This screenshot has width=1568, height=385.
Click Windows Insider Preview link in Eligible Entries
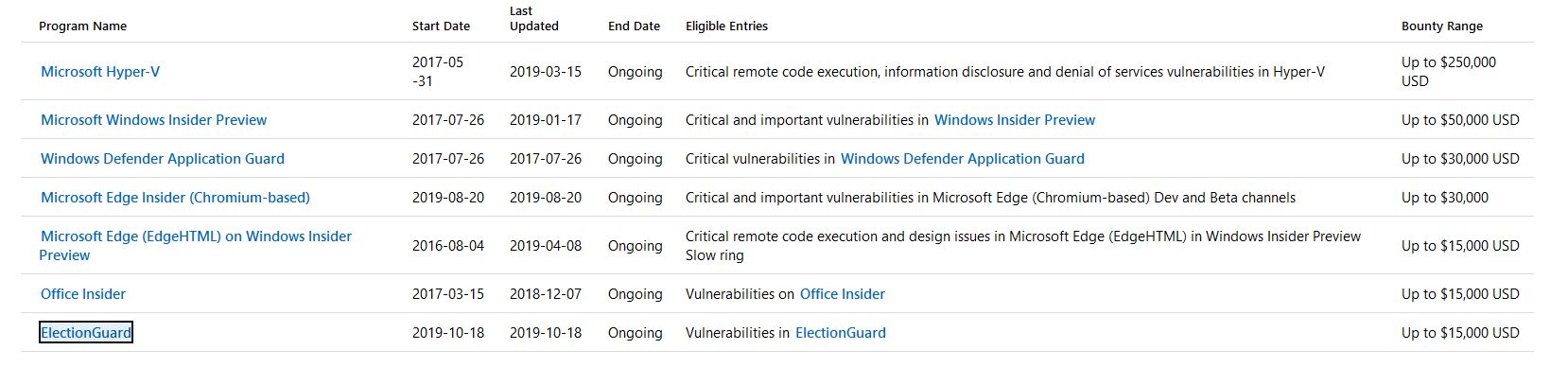[x=1014, y=120]
